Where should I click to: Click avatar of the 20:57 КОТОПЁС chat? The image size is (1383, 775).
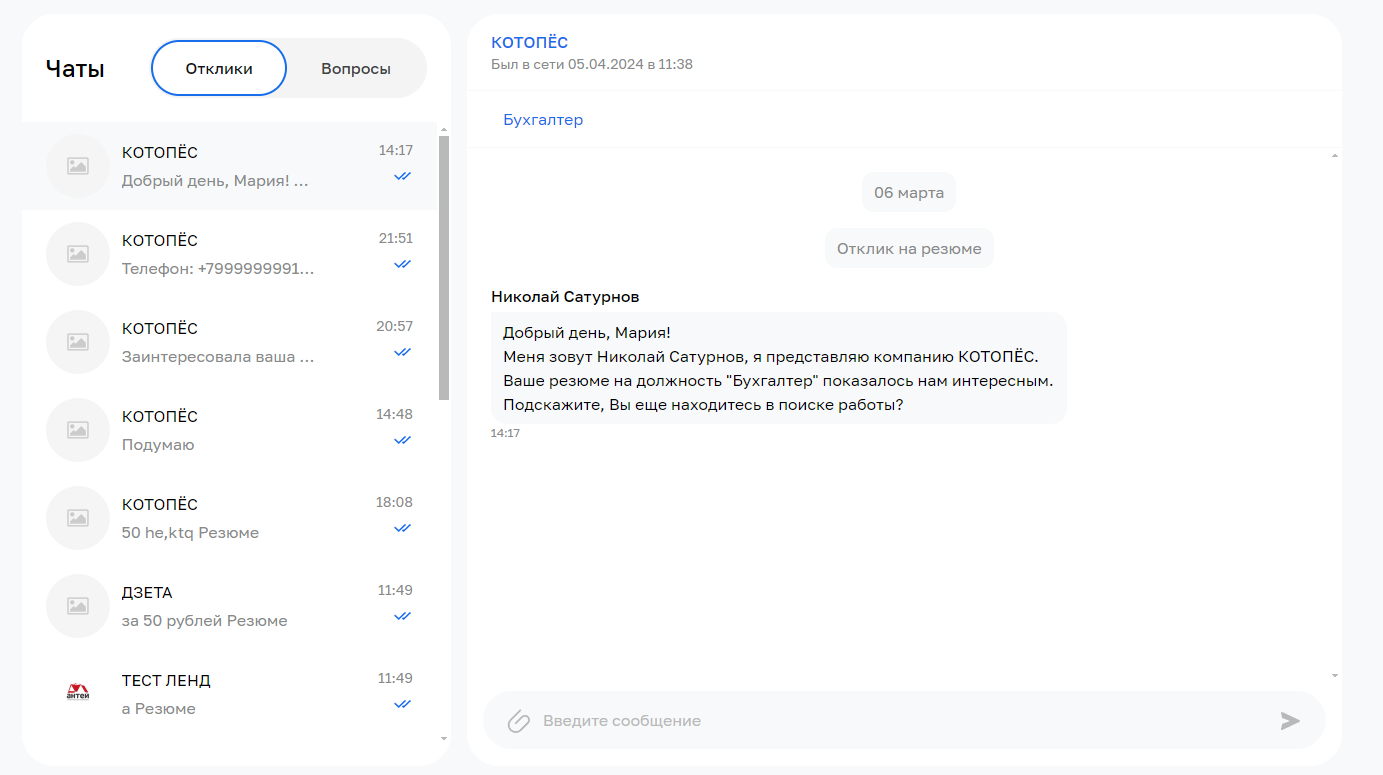[78, 342]
